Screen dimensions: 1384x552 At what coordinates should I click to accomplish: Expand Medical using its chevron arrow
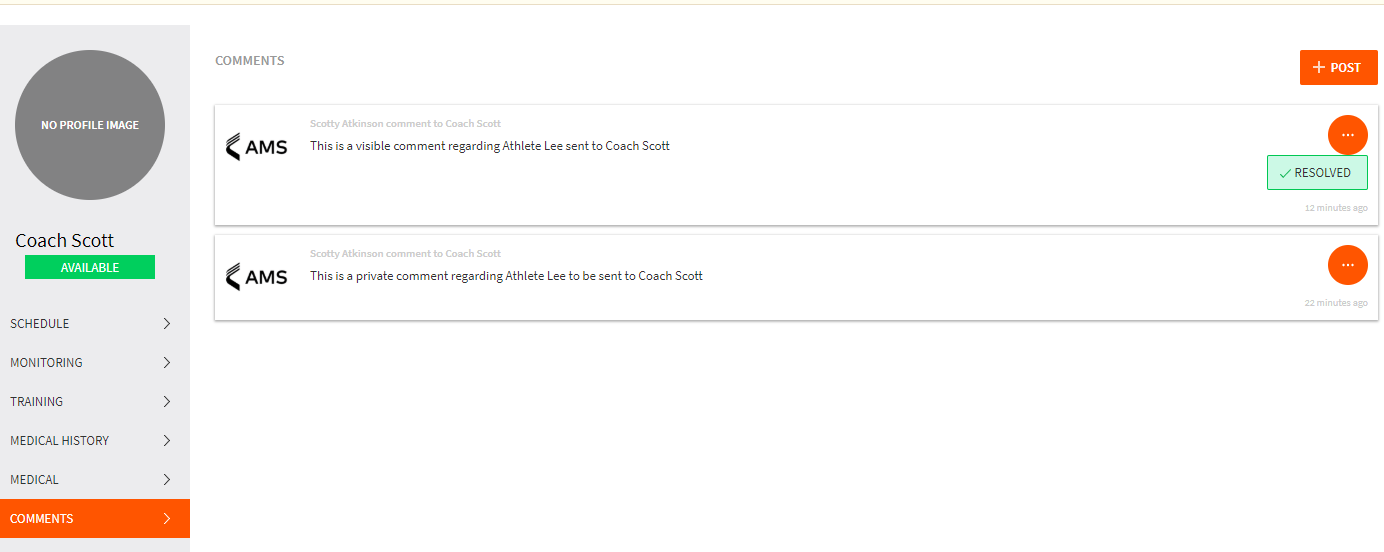[x=167, y=479]
